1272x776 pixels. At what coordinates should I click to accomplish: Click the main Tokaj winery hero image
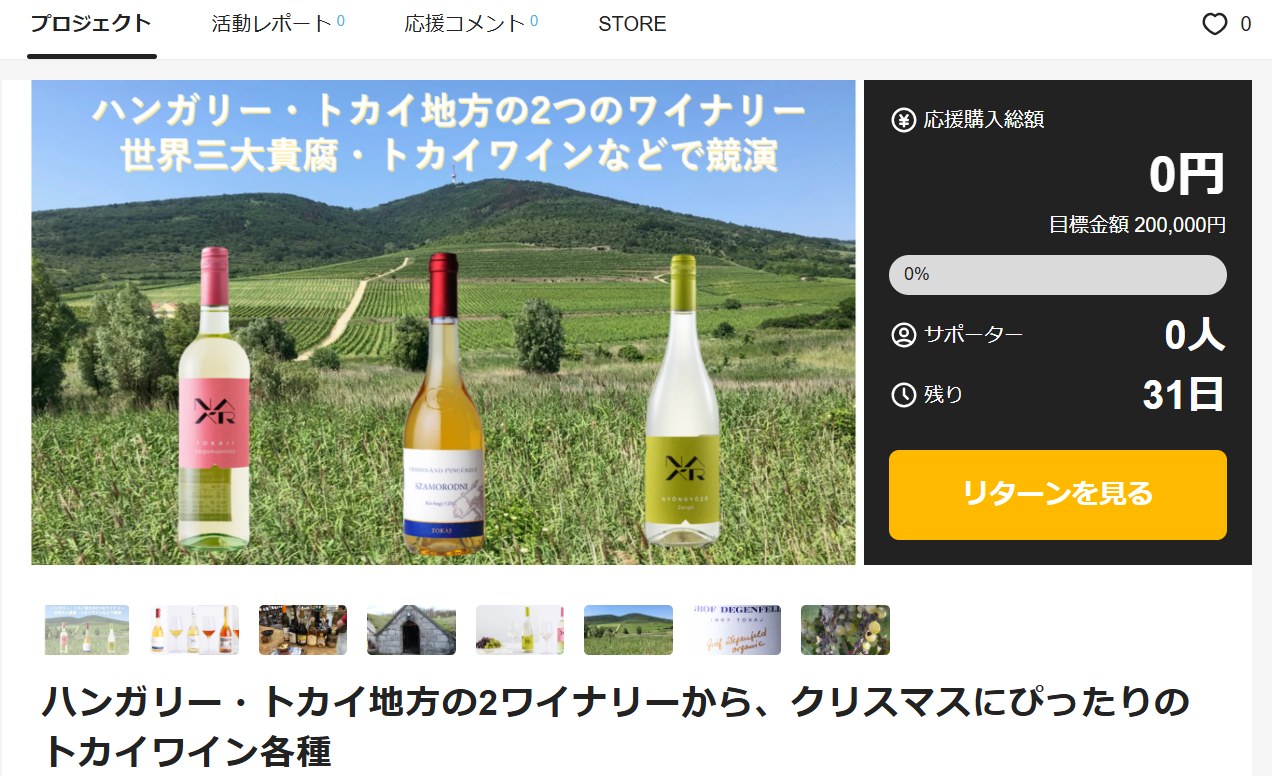coord(443,322)
